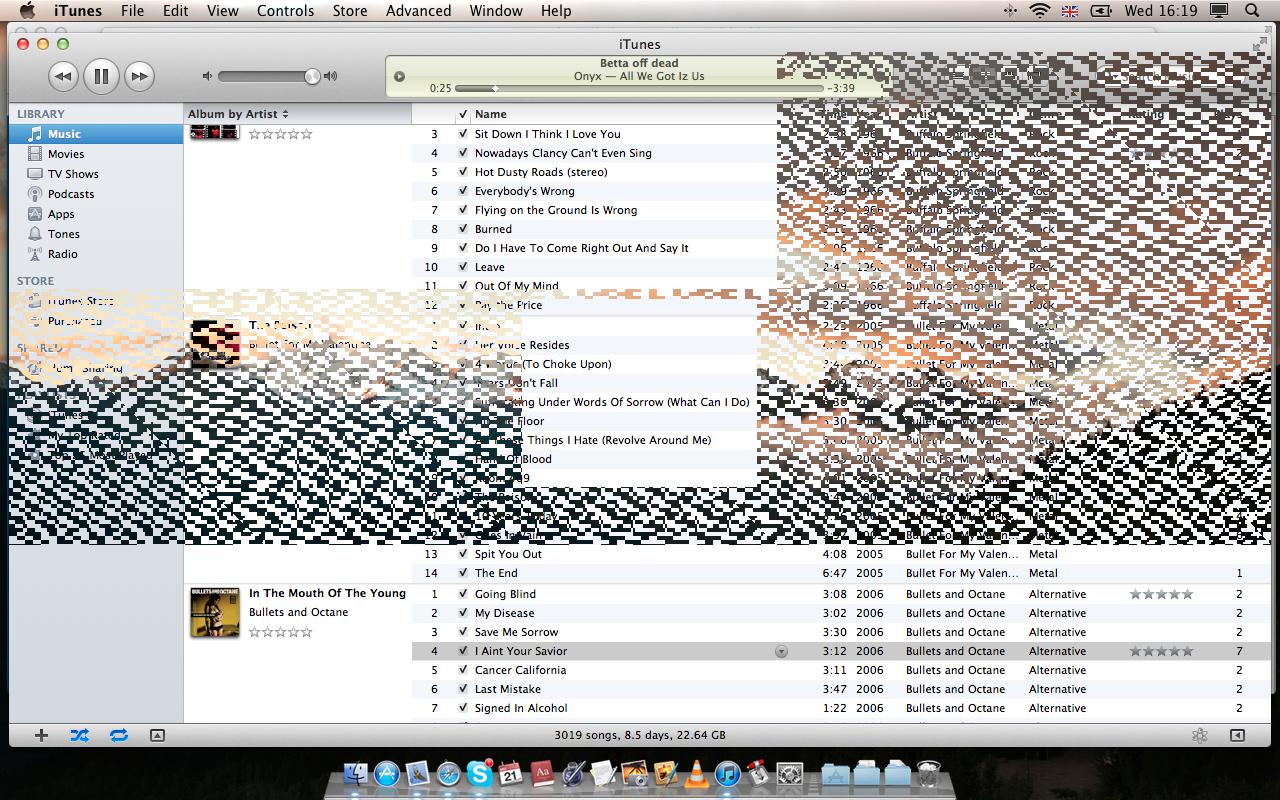This screenshot has height=800, width=1280.
Task: Uncheck Hot Dusty Roads (stereo) checkbox
Action: (x=463, y=172)
